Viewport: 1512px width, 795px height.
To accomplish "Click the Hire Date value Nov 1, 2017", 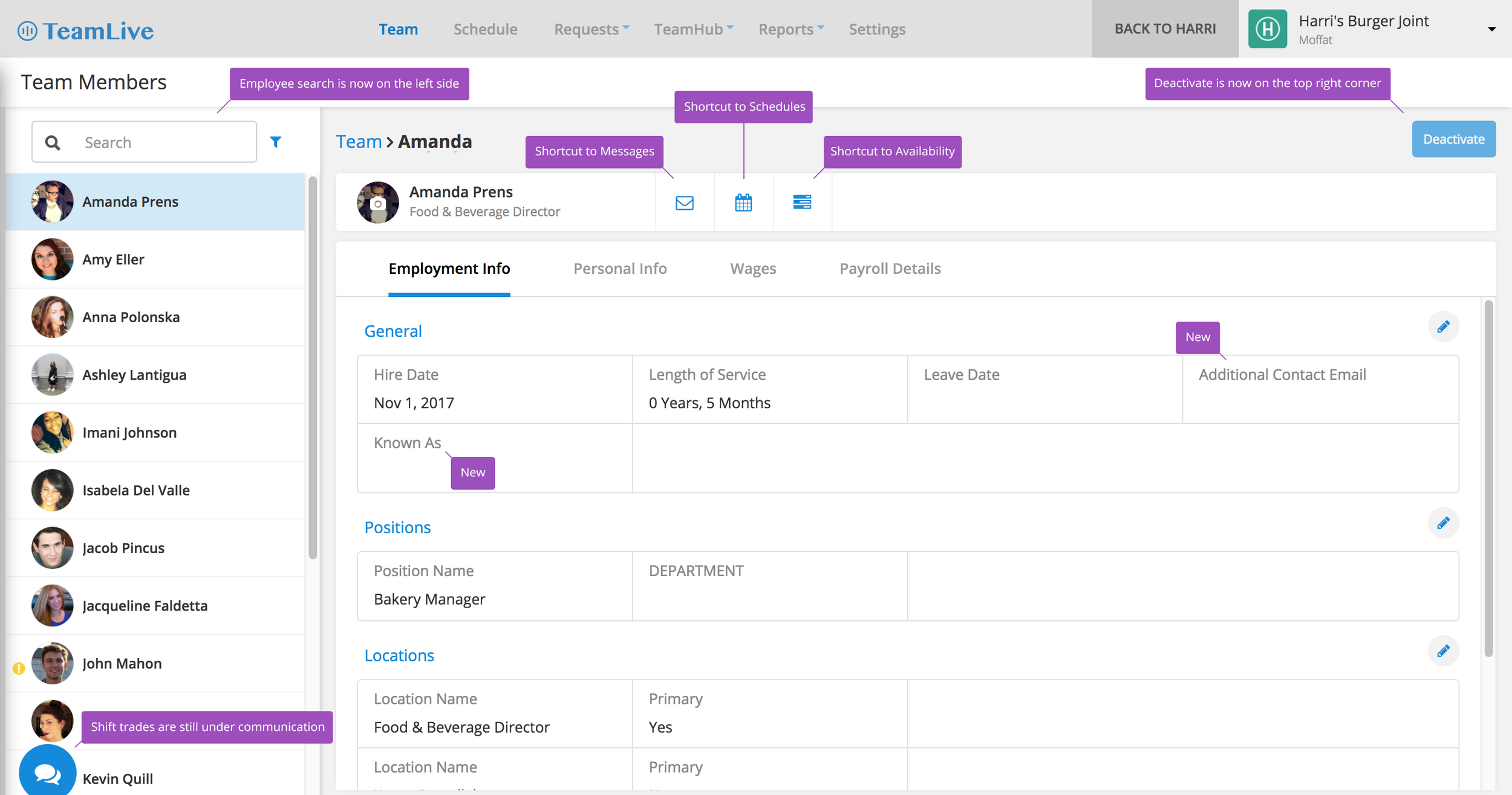I will point(414,403).
